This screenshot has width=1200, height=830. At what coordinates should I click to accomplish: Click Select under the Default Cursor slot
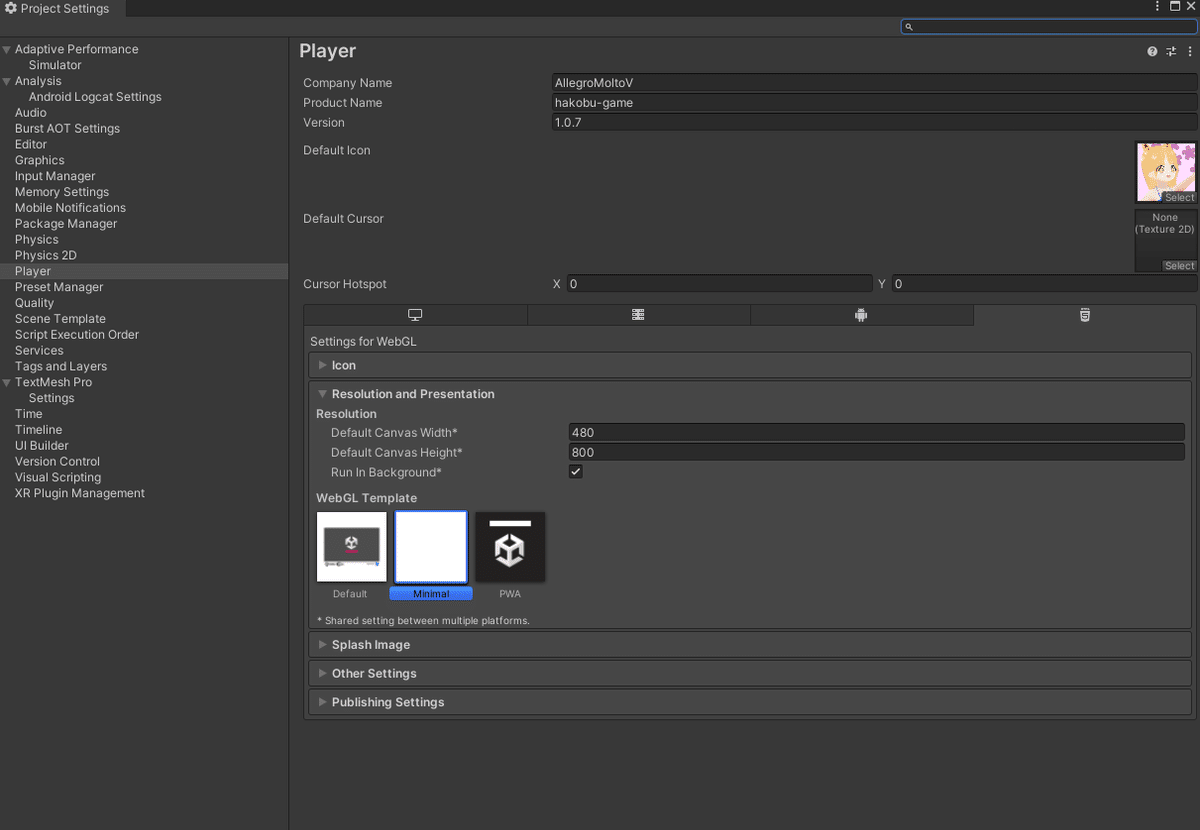point(1179,266)
